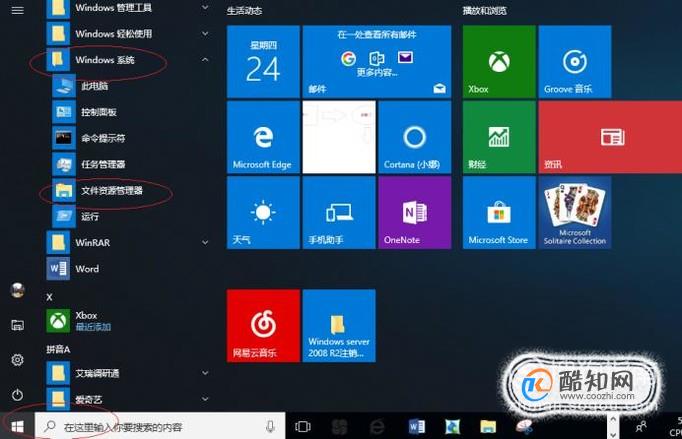682x439 pixels.
Task: Open the Finance (财经) tile
Action: (499, 137)
